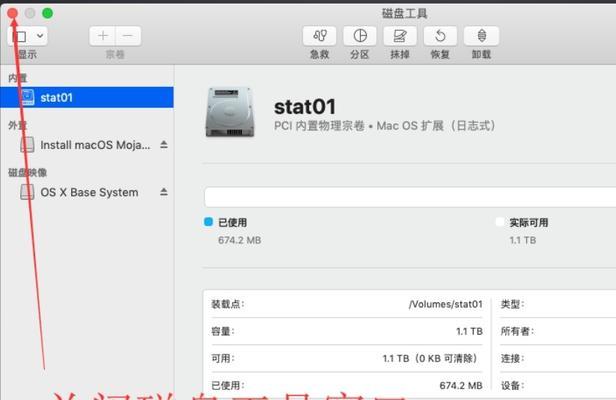
Task: Eject the OS X Base System image
Action: pyautogui.click(x=164, y=192)
